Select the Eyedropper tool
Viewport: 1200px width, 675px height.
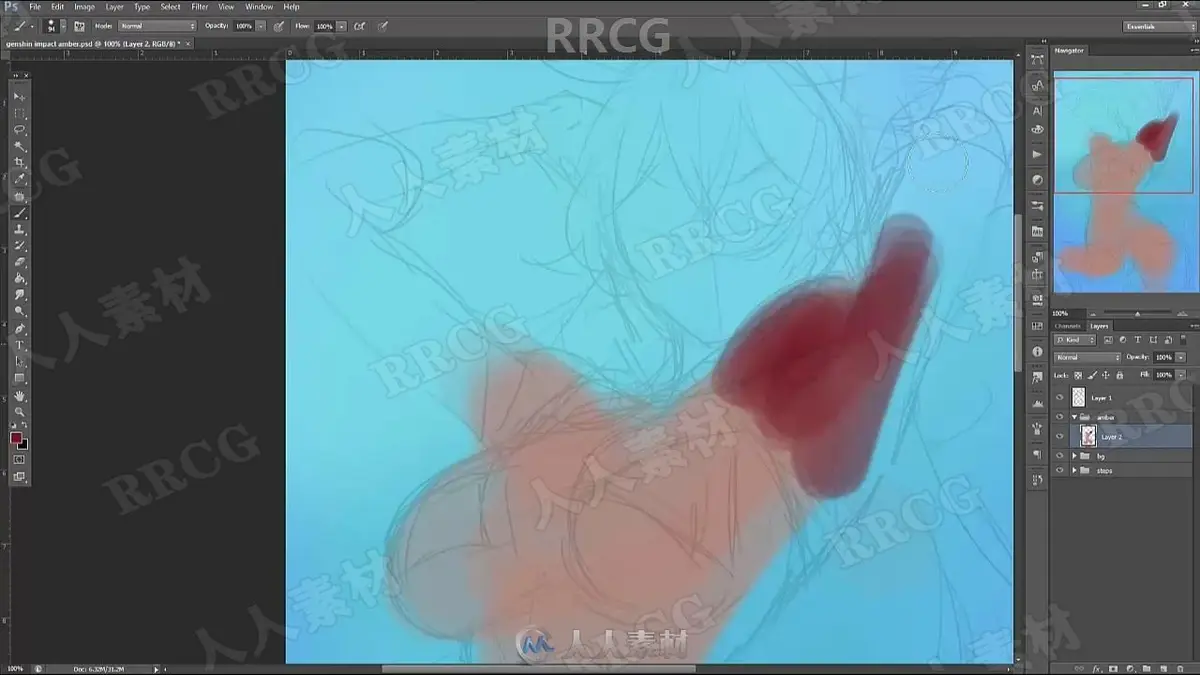(x=20, y=180)
